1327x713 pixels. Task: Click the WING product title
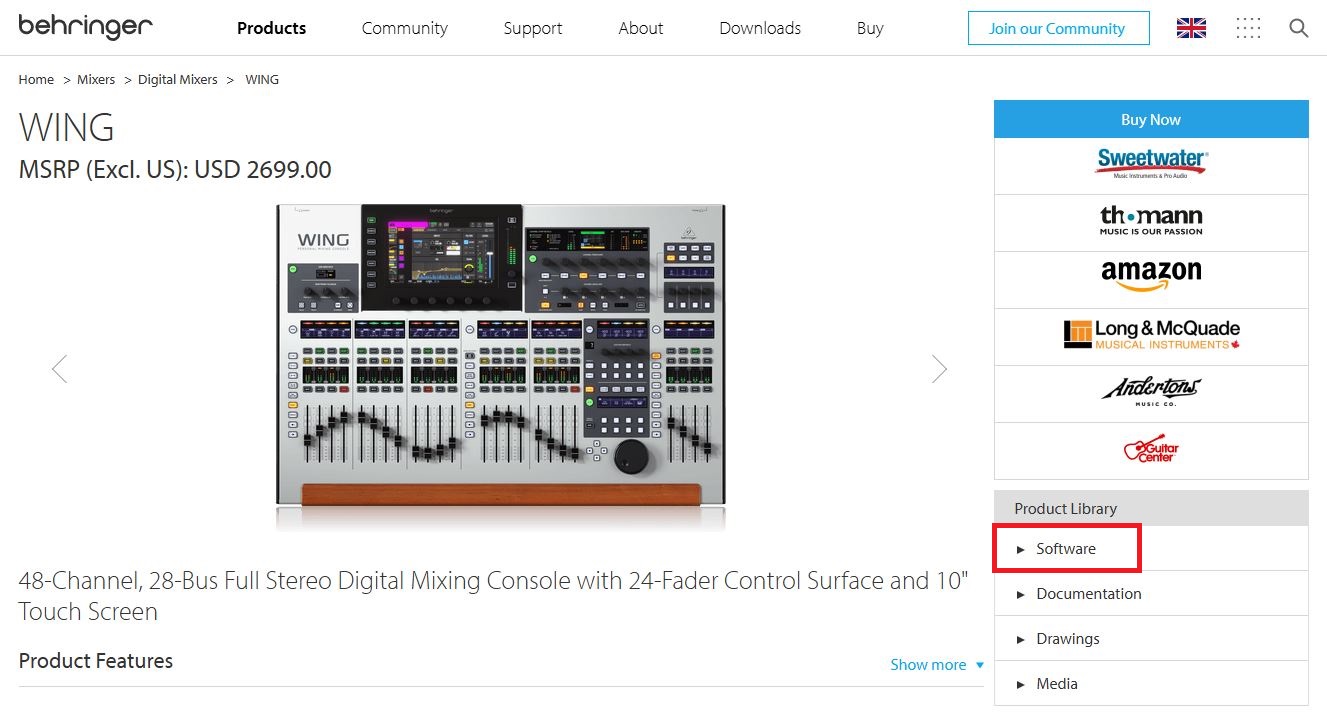coord(67,127)
